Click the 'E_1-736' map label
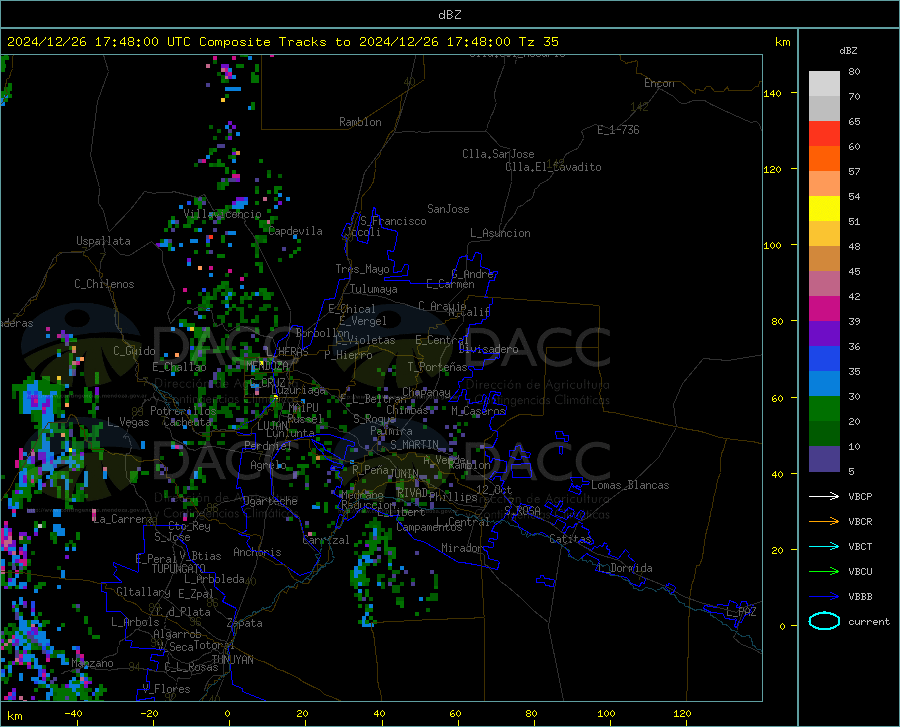The width and height of the screenshot is (900, 727). click(618, 130)
